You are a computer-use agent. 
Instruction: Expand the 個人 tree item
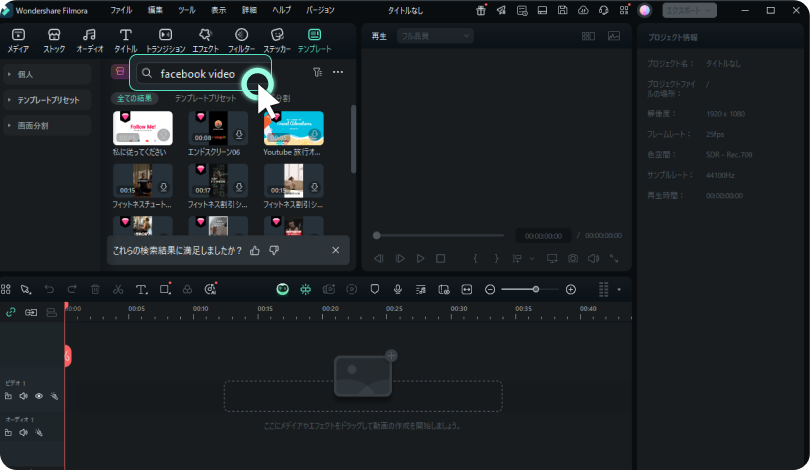click(x=47, y=74)
